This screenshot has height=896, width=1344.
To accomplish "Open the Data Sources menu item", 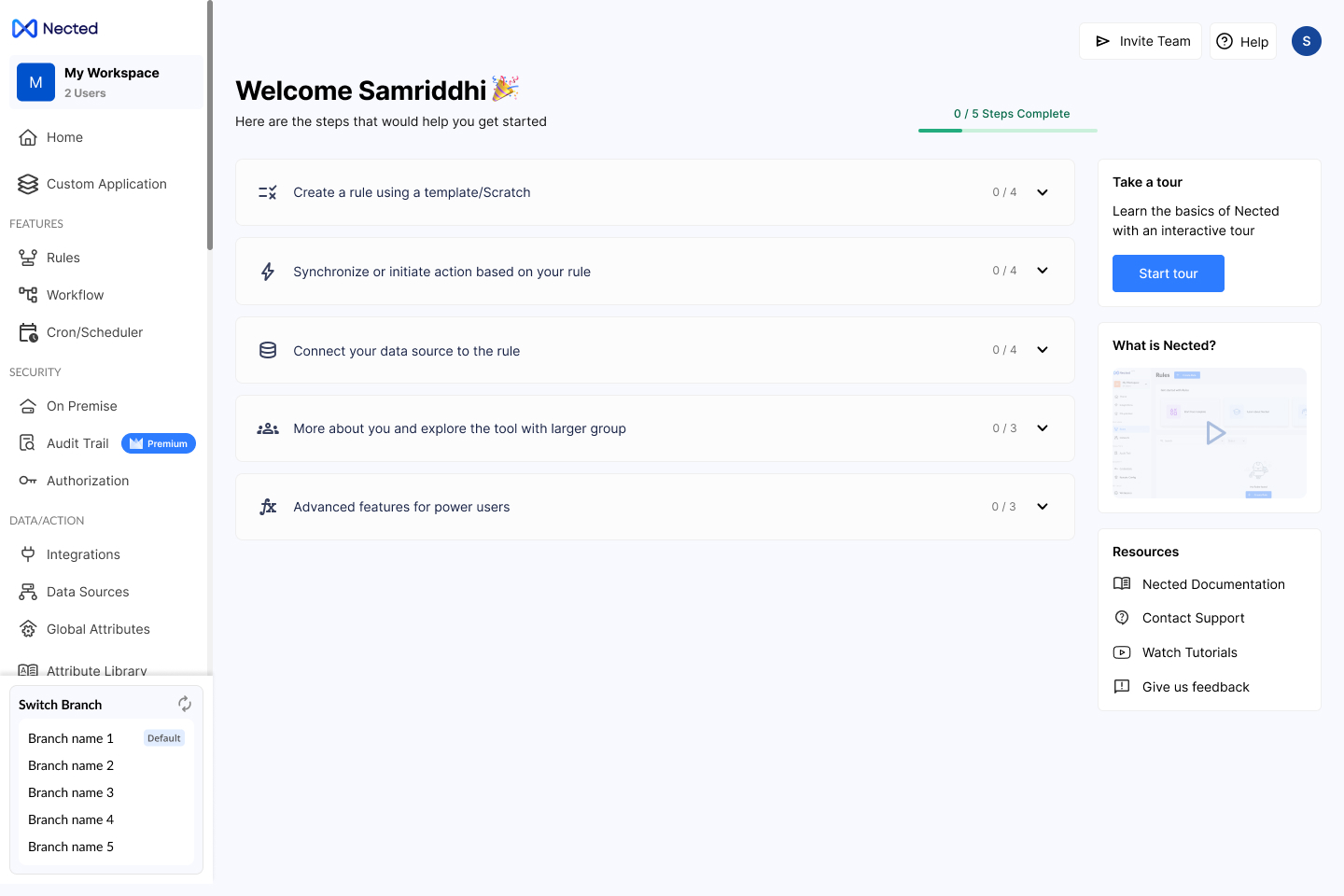I will [x=88, y=592].
